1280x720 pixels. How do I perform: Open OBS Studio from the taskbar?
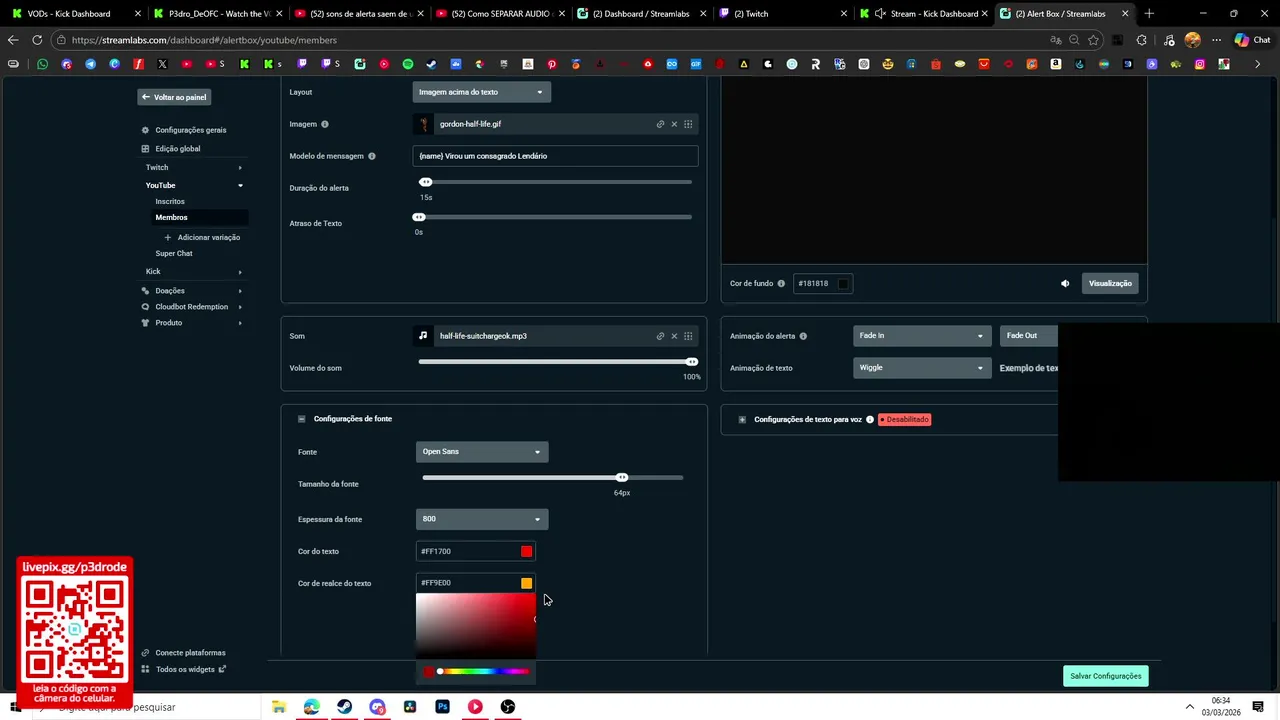point(508,707)
